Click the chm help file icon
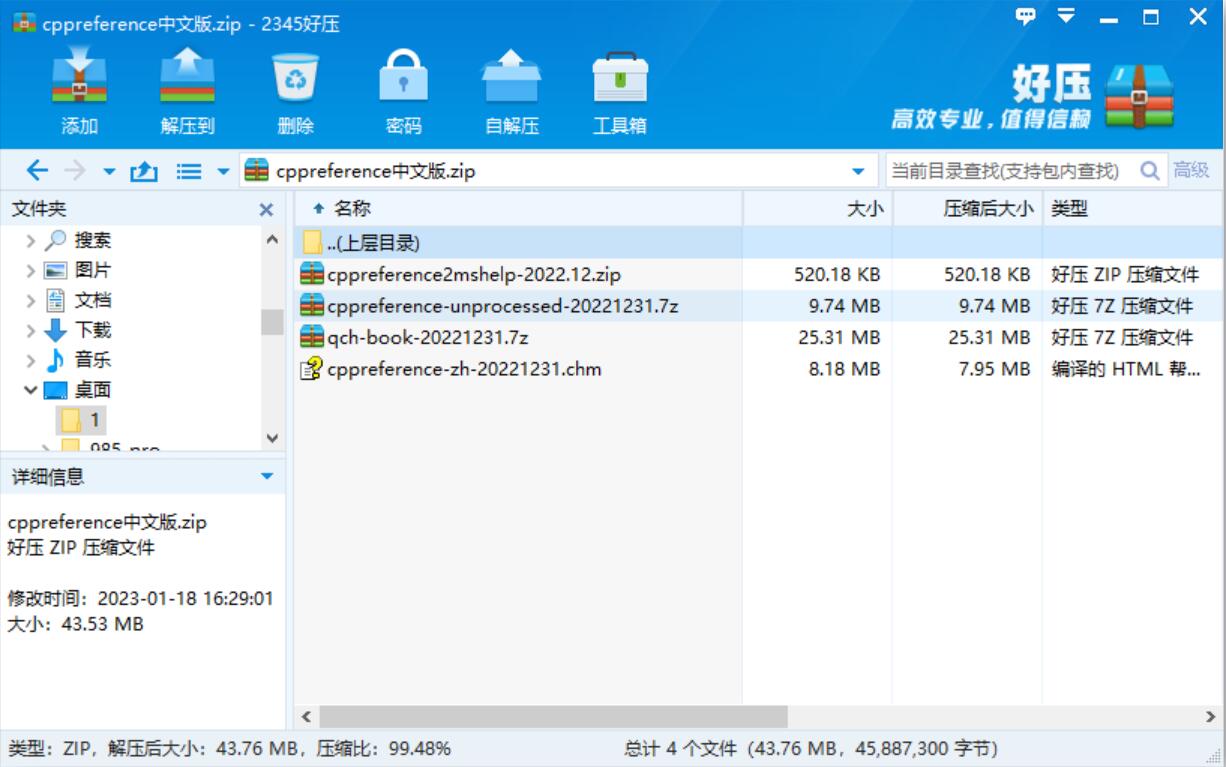 (311, 369)
